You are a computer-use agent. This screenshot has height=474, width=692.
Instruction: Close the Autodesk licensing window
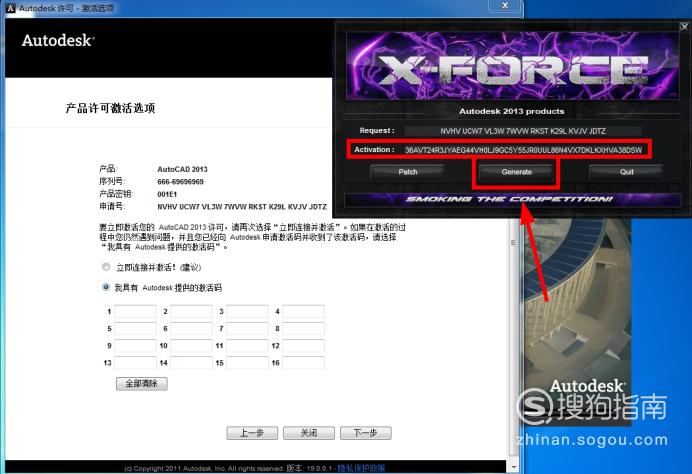click(505, 5)
